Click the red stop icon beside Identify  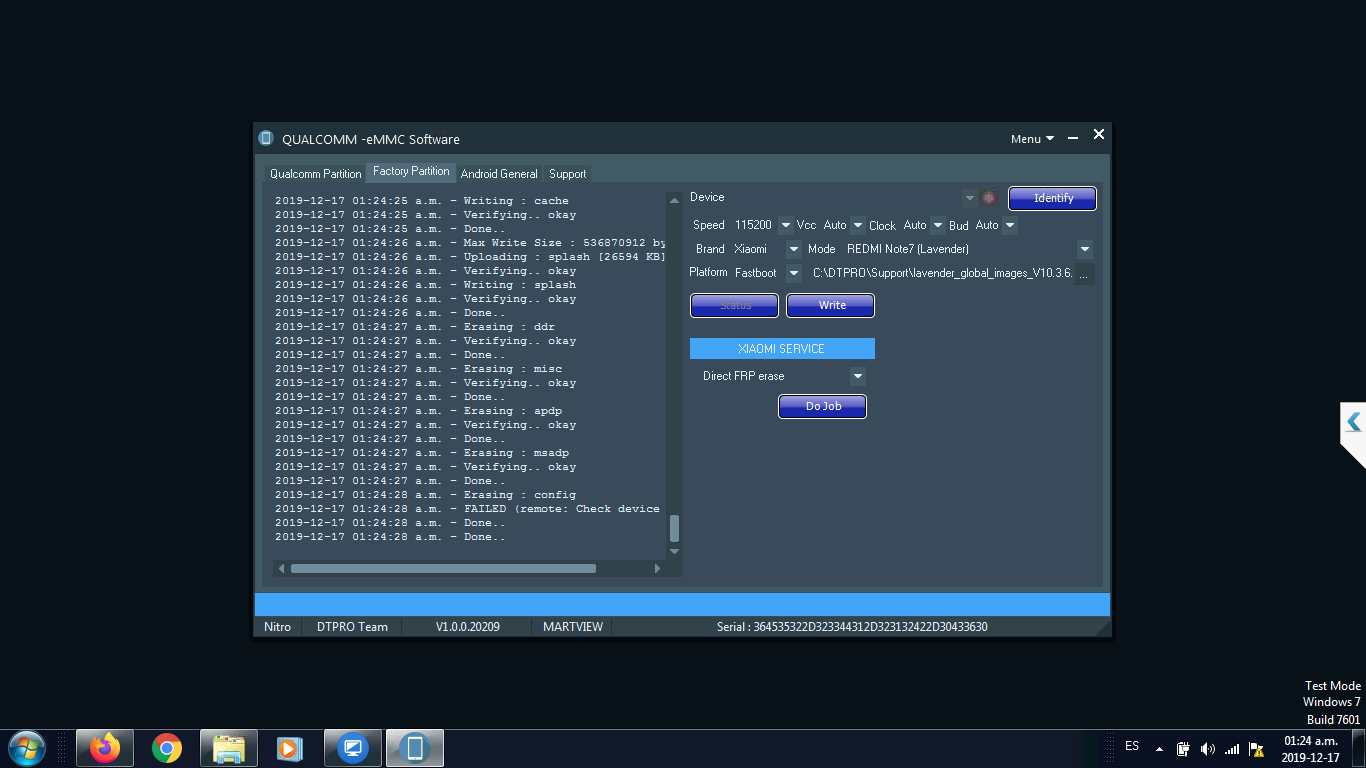pyautogui.click(x=989, y=198)
